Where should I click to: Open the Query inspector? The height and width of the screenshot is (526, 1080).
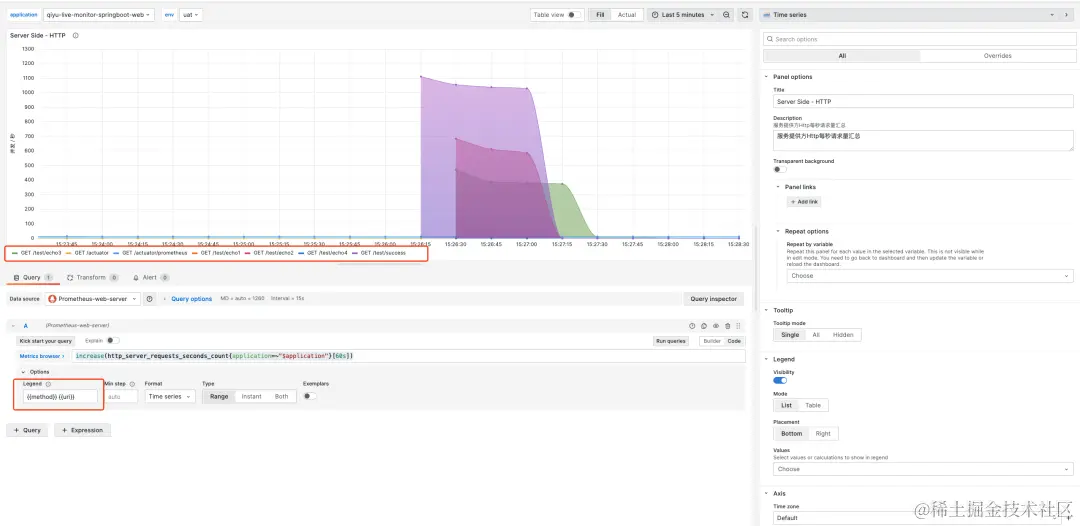714,299
